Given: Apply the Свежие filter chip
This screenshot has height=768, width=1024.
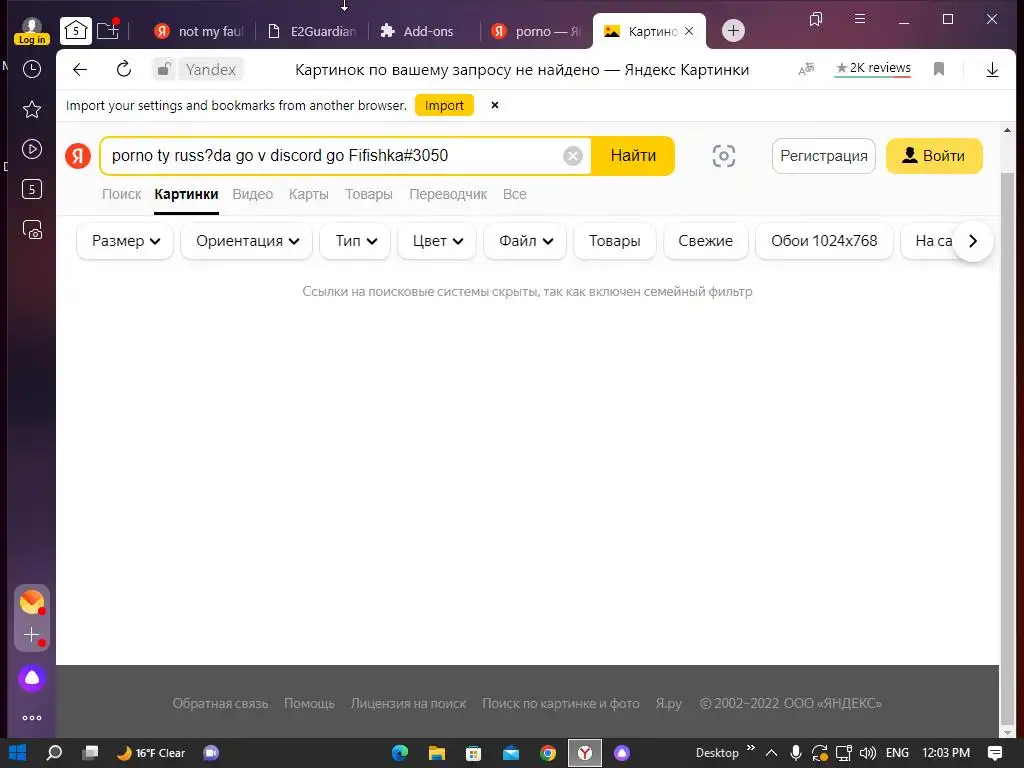Looking at the screenshot, I should [x=705, y=241].
